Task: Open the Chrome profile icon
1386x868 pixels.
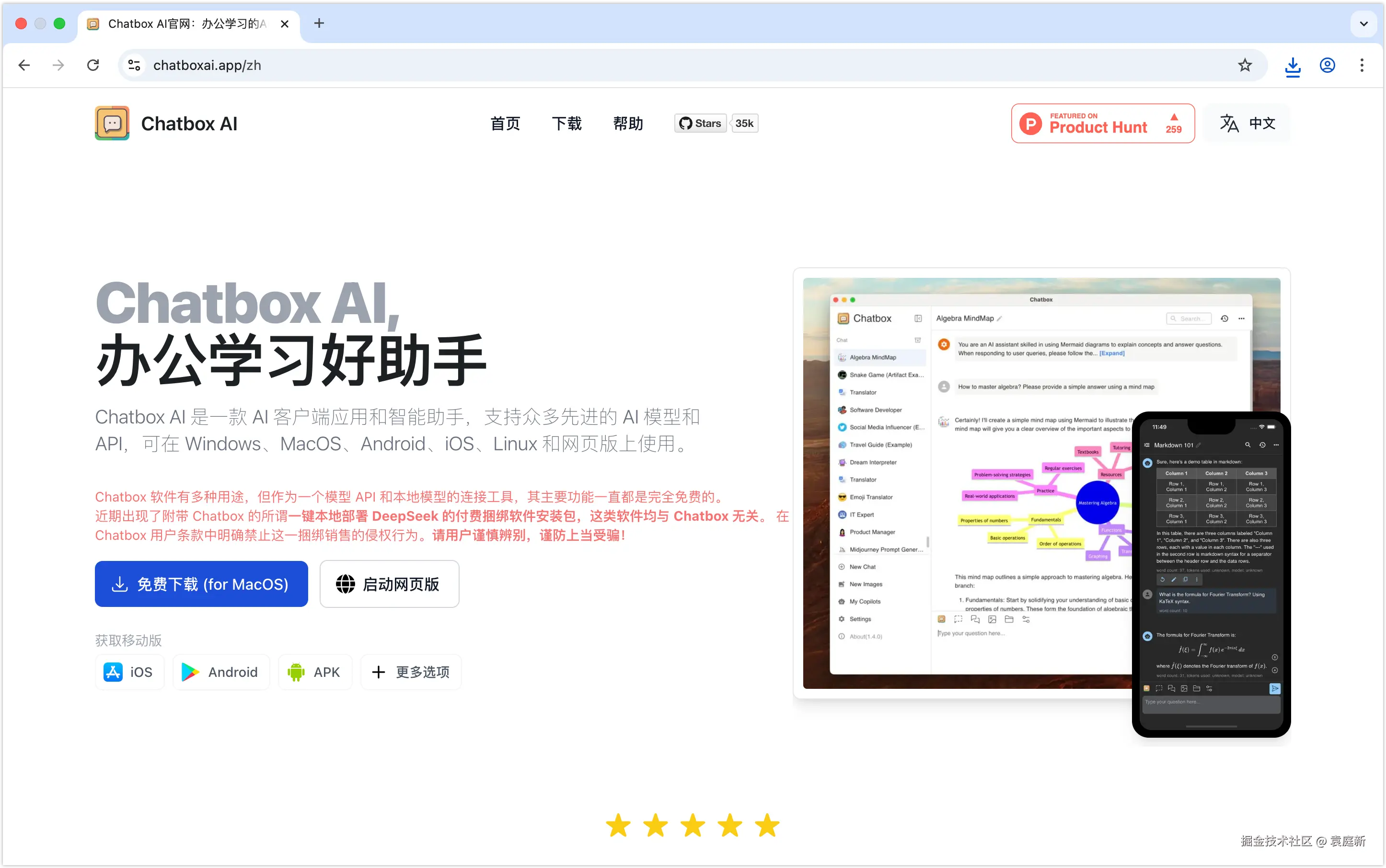Action: tap(1328, 66)
